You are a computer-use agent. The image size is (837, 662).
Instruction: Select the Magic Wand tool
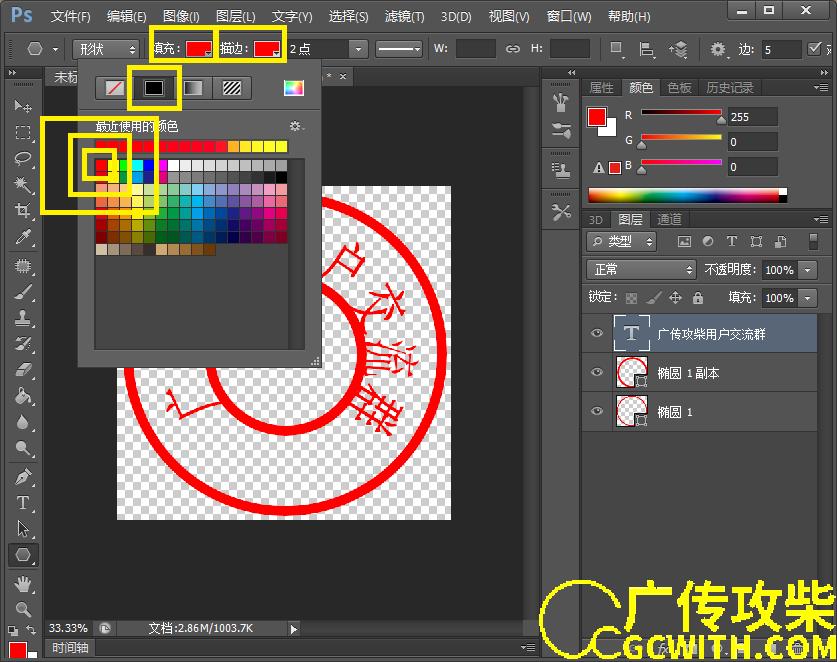tap(23, 185)
